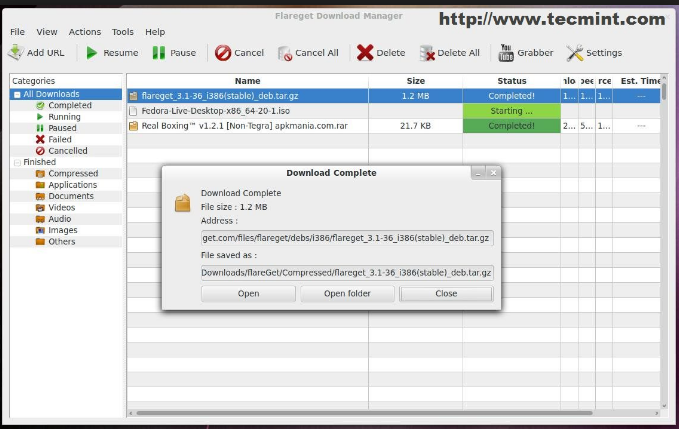The width and height of the screenshot is (679, 429).
Task: Click the Images folder icon
Action: (x=40, y=230)
